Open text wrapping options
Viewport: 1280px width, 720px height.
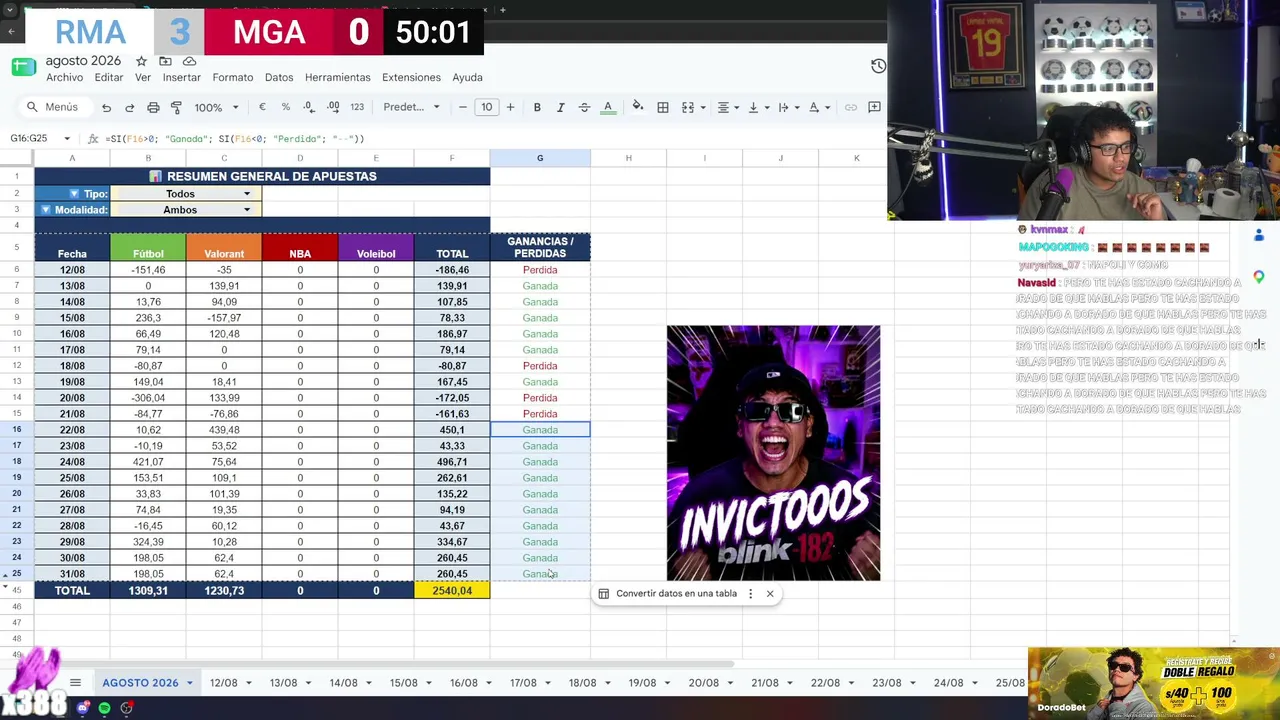pos(783,108)
